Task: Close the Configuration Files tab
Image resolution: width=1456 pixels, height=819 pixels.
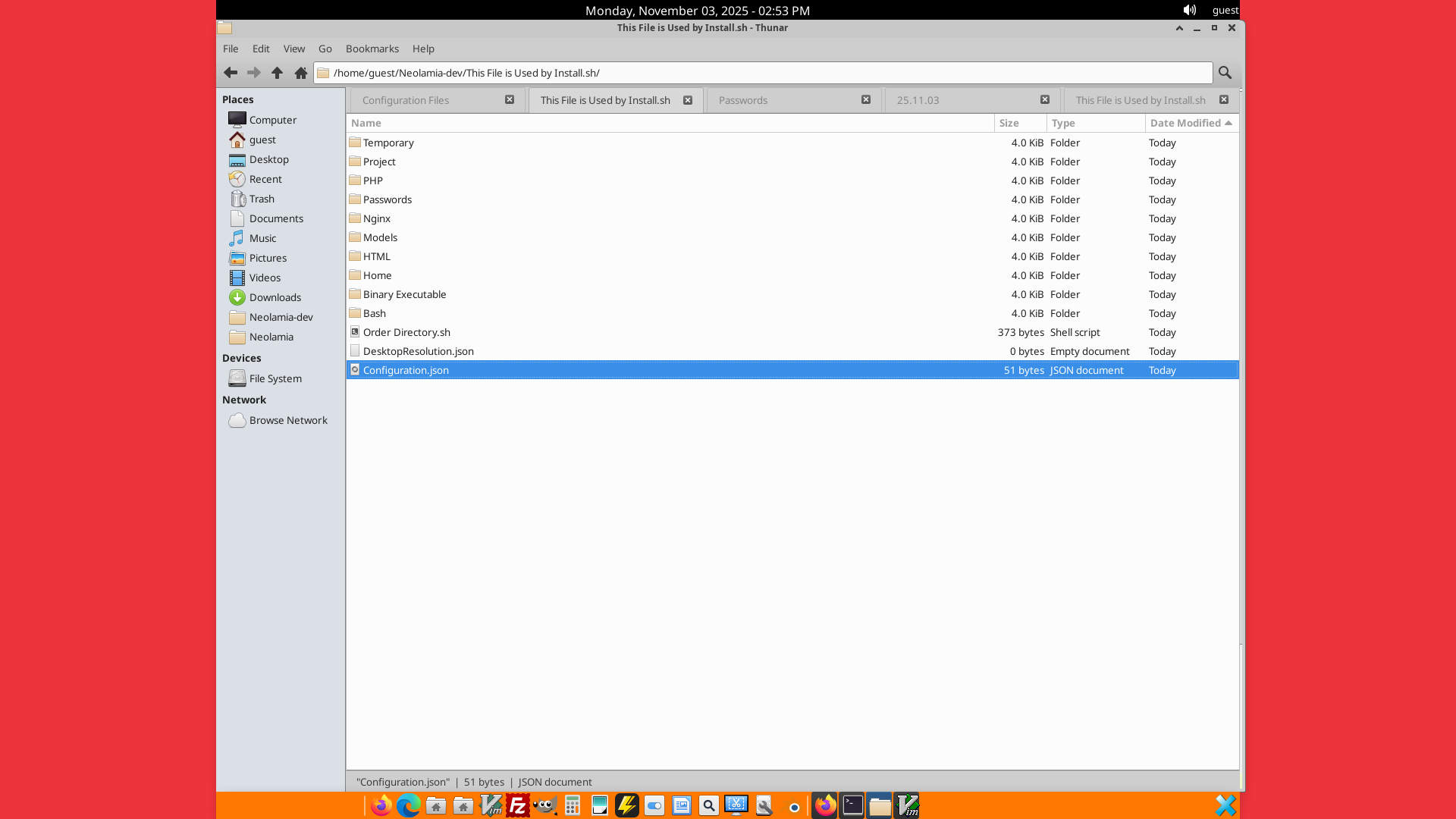Action: point(510,100)
